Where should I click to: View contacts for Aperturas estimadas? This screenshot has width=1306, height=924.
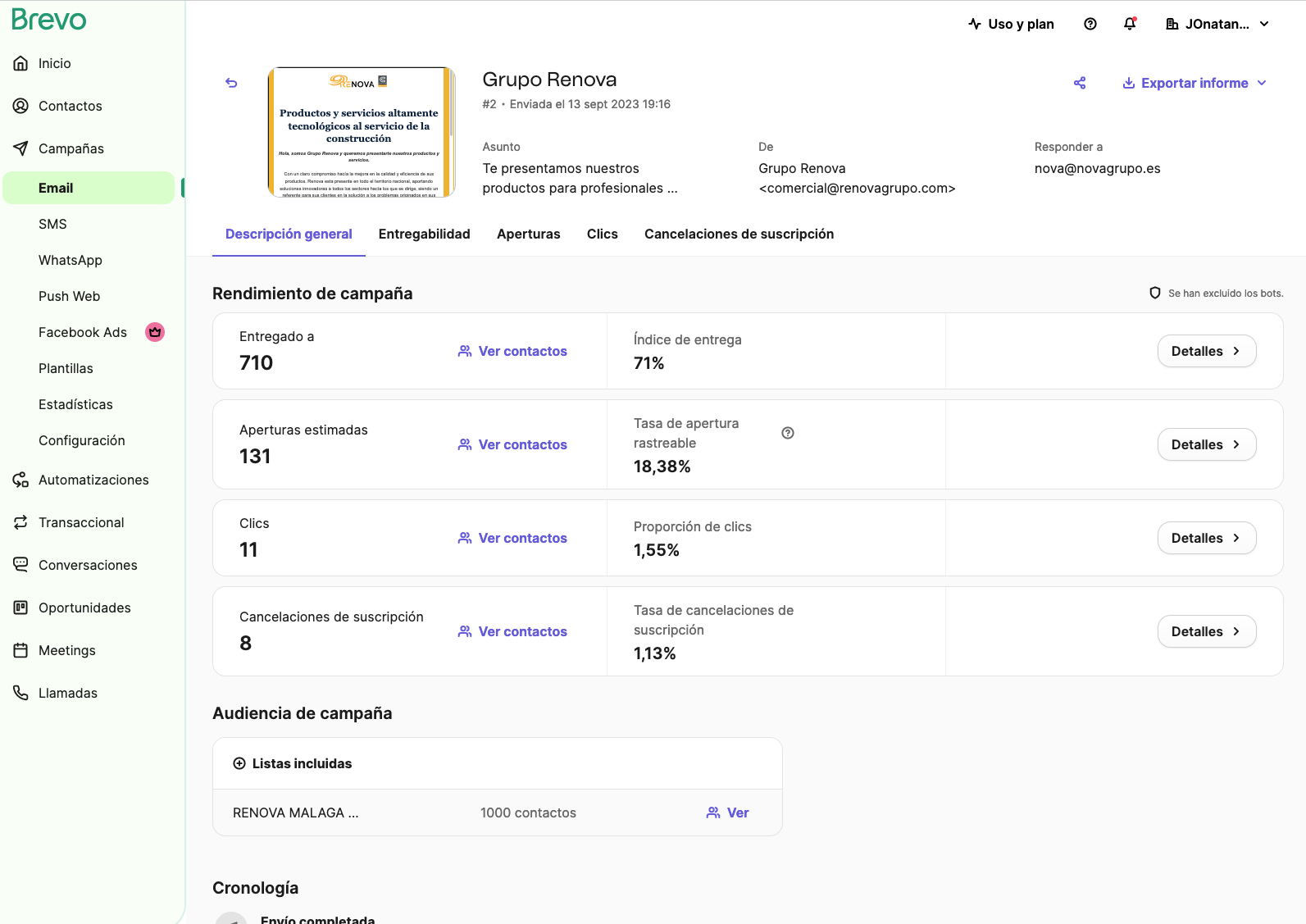(x=512, y=444)
